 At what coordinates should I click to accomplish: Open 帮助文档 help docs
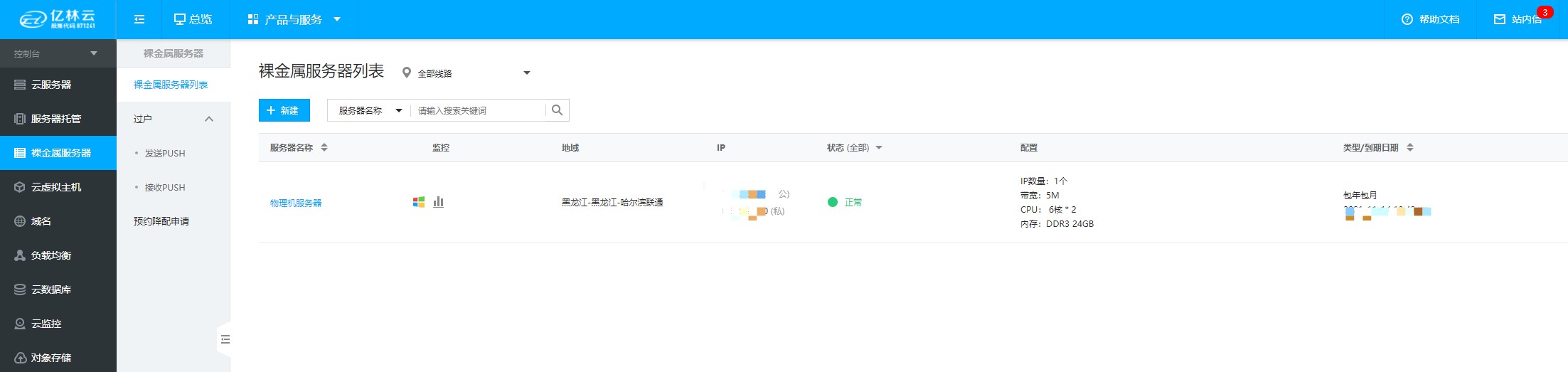coord(1430,19)
